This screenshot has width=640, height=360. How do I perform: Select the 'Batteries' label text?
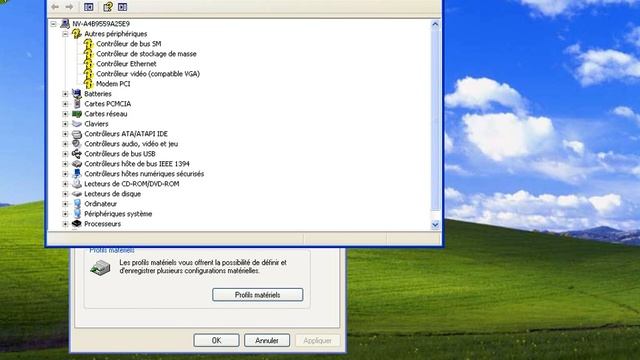[98, 94]
